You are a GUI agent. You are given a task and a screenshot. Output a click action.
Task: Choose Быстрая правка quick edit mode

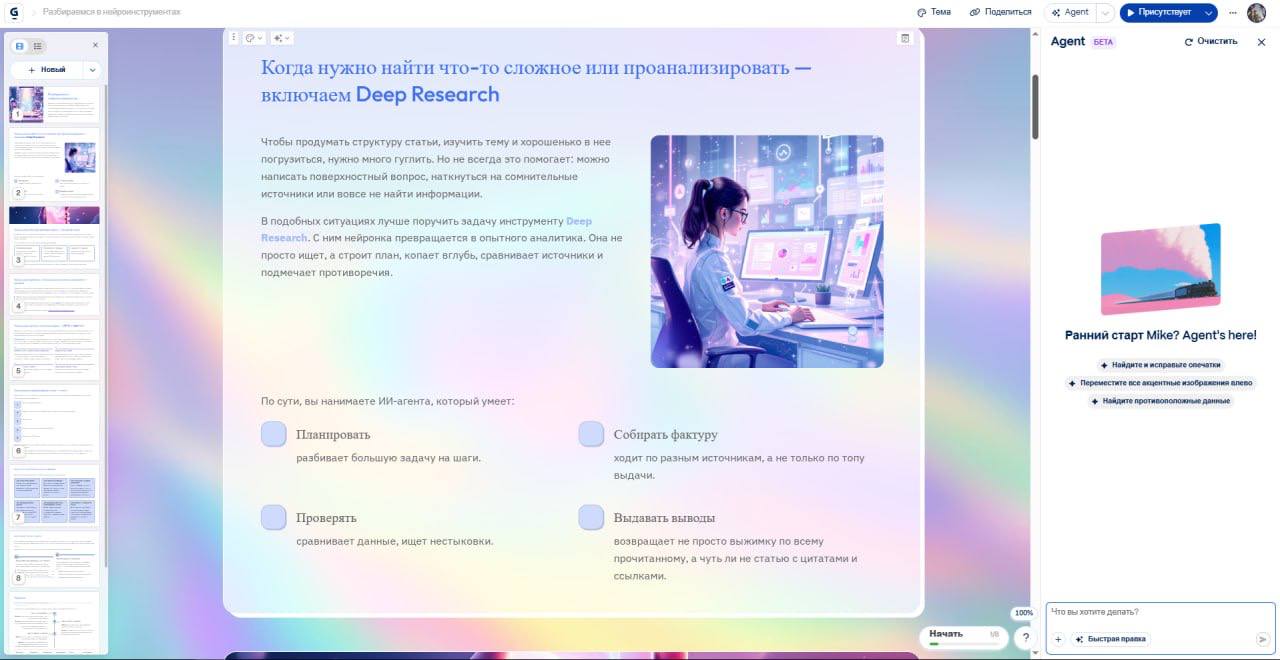tap(1110, 639)
